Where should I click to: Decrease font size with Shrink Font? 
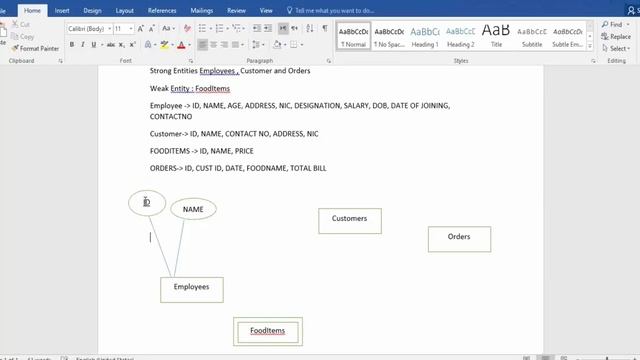[151, 29]
